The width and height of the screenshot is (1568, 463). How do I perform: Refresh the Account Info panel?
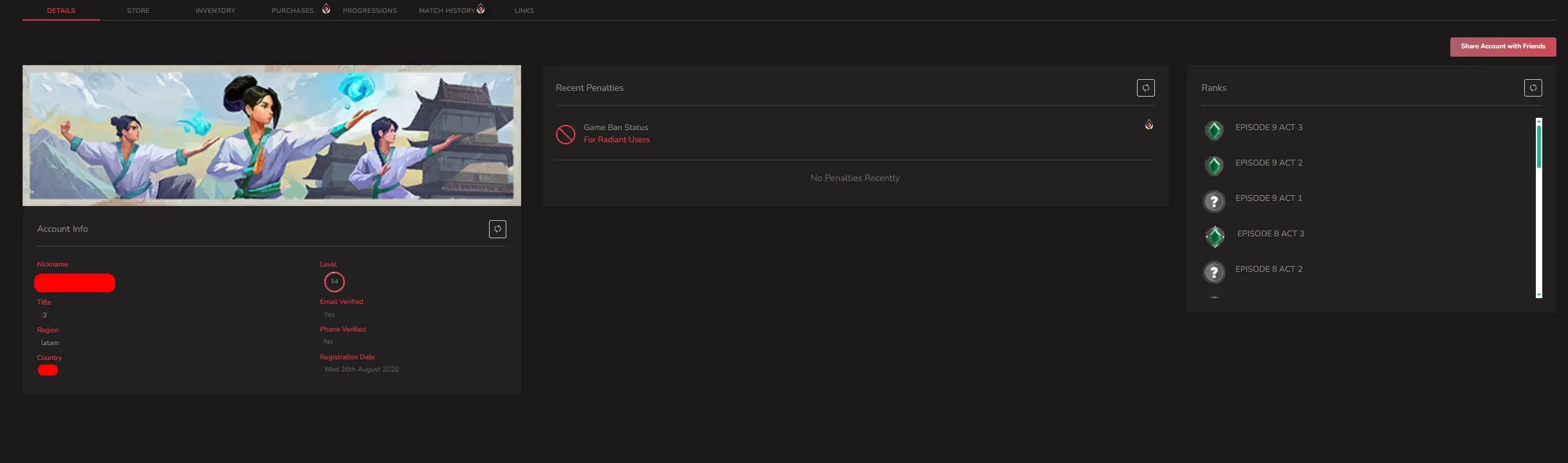pyautogui.click(x=497, y=229)
